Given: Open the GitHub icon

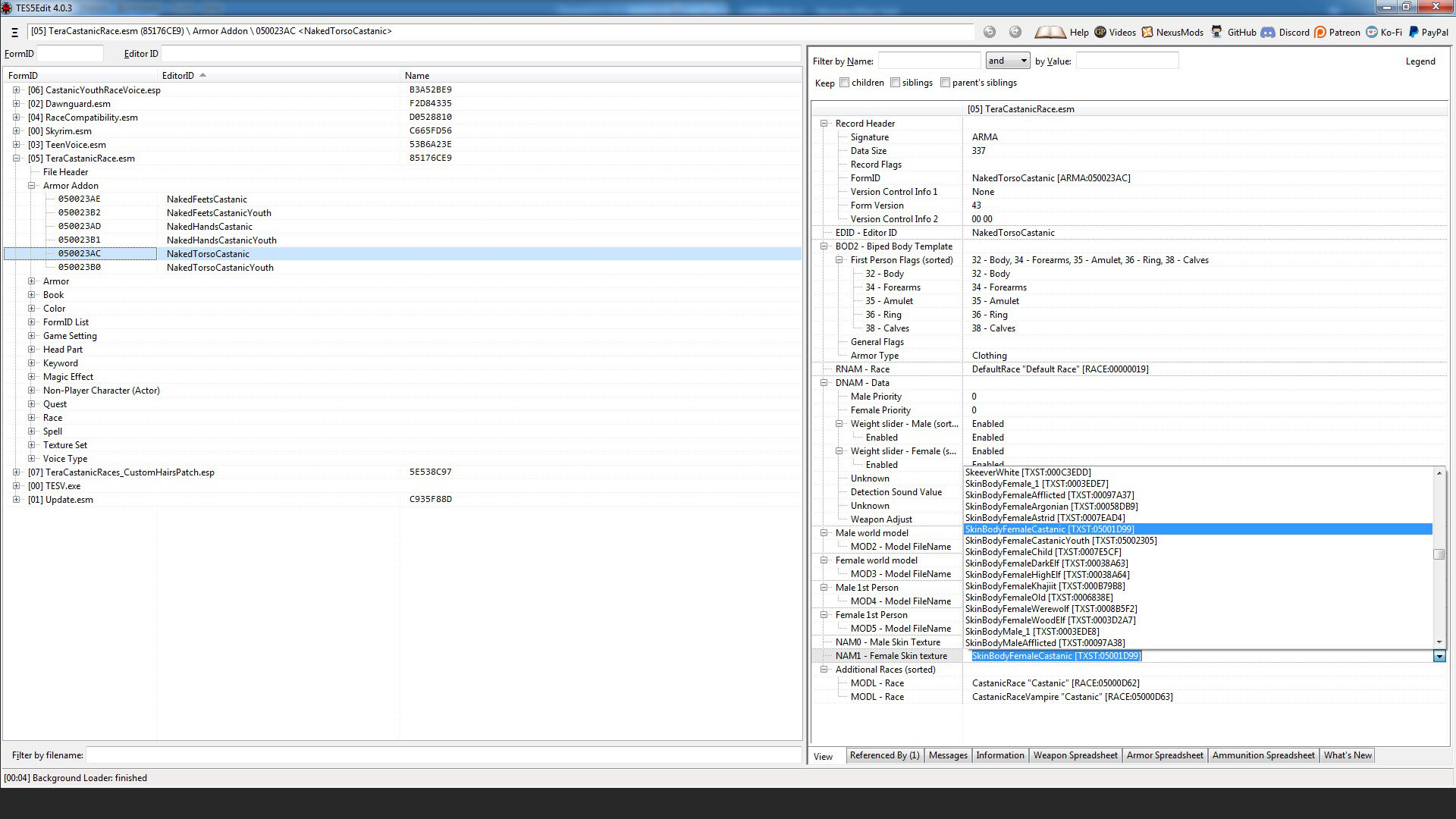Looking at the screenshot, I should pos(1217,32).
